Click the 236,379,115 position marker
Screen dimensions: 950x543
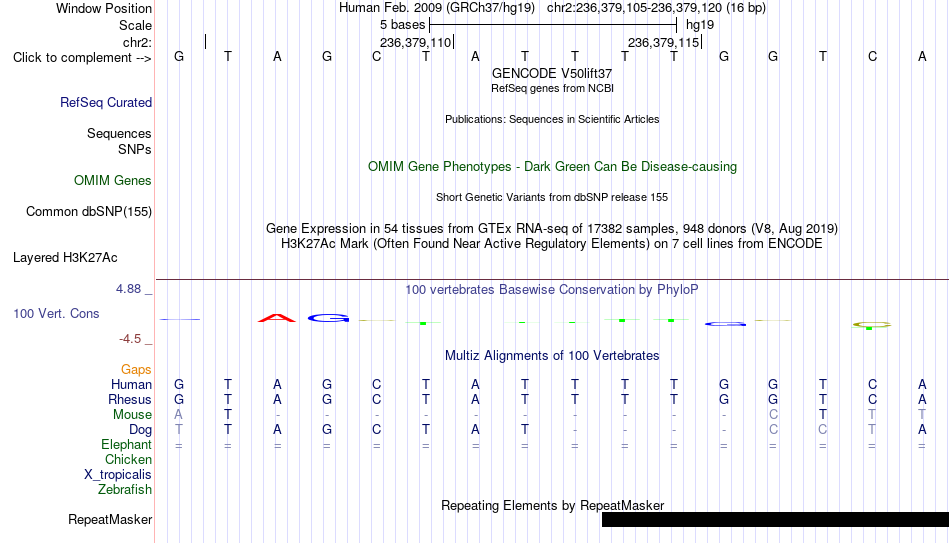663,42
